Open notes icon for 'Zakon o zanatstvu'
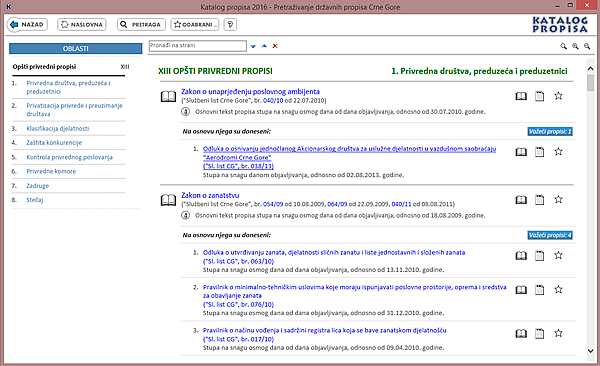 pos(540,200)
